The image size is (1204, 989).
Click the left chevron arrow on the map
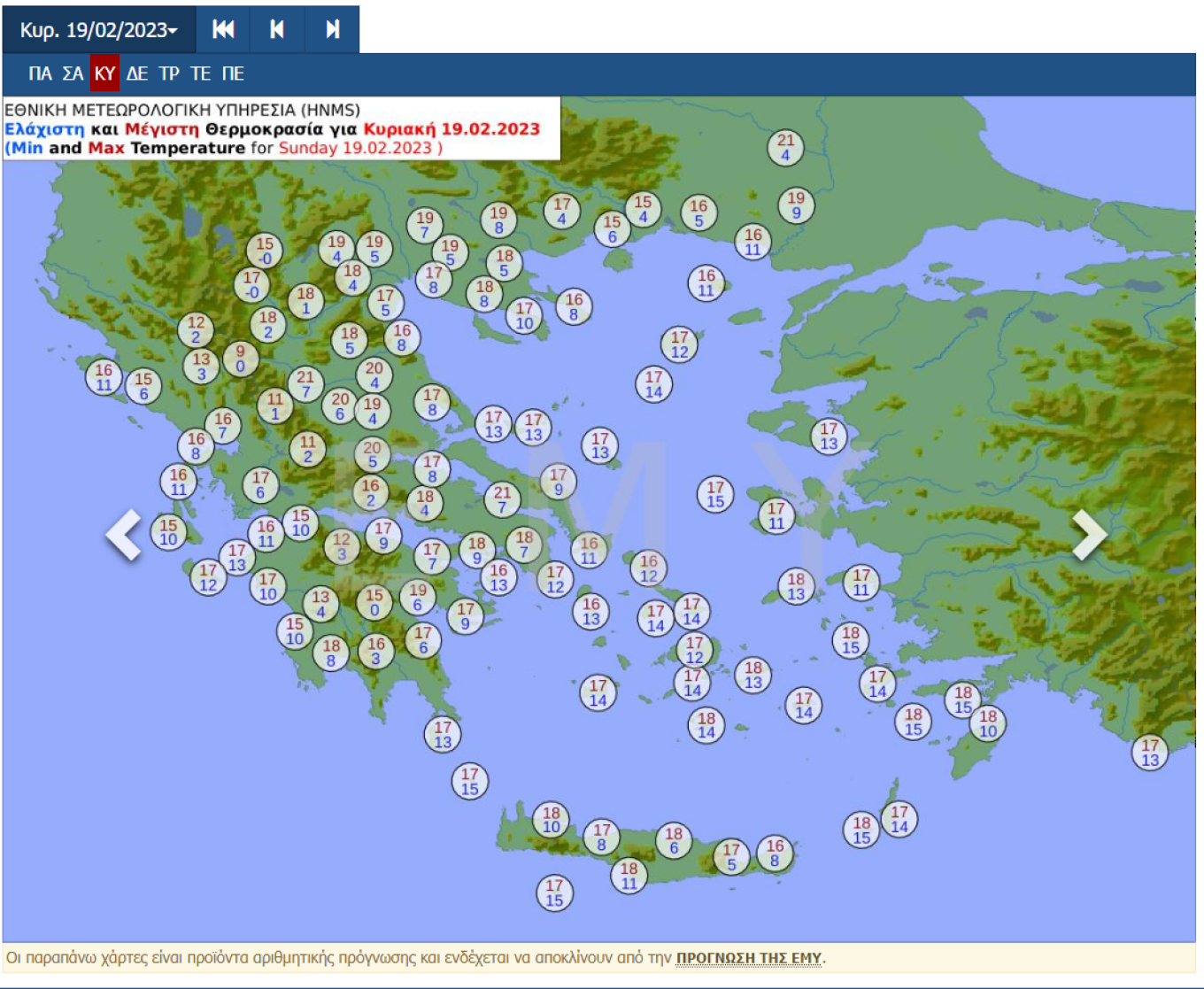pyautogui.click(x=124, y=535)
